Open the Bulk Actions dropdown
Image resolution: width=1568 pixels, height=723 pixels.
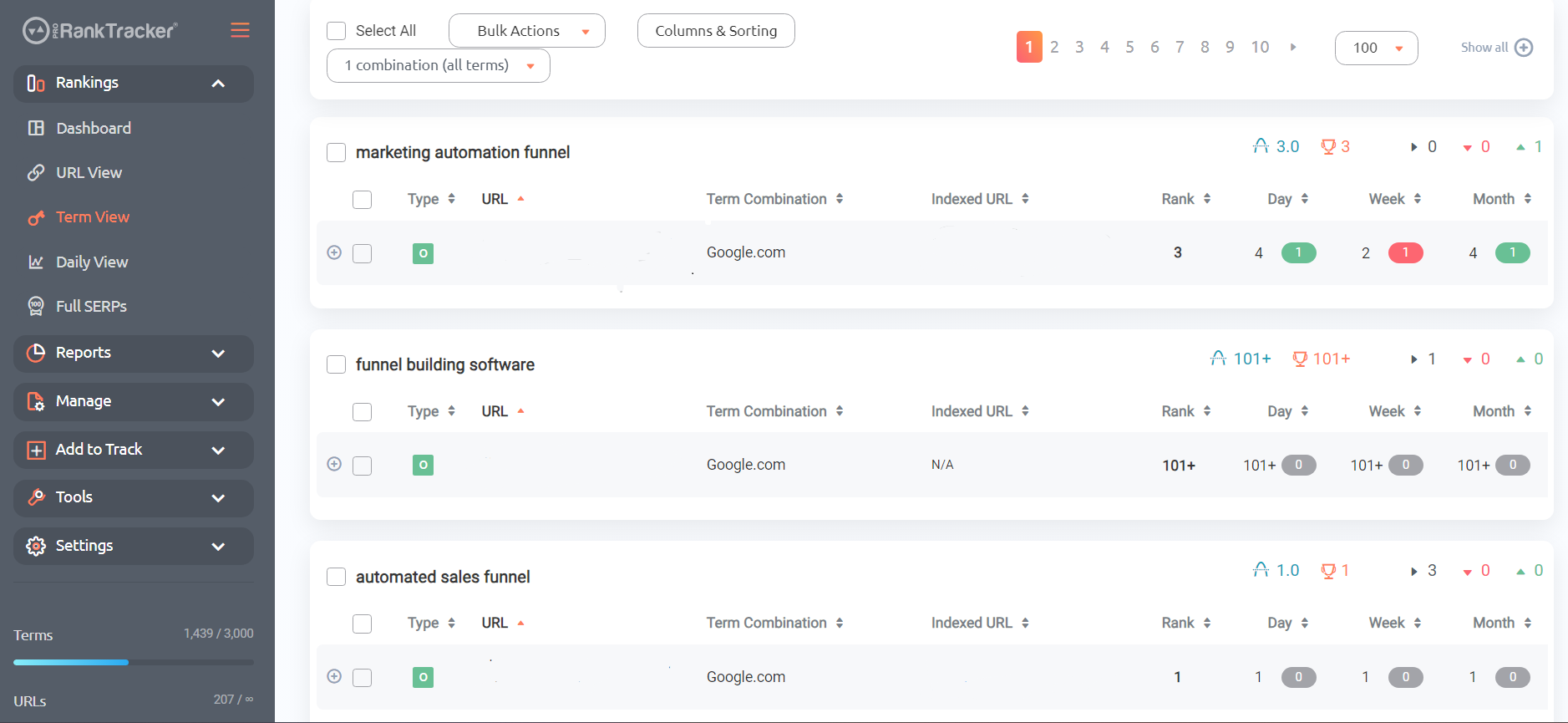pos(527,31)
